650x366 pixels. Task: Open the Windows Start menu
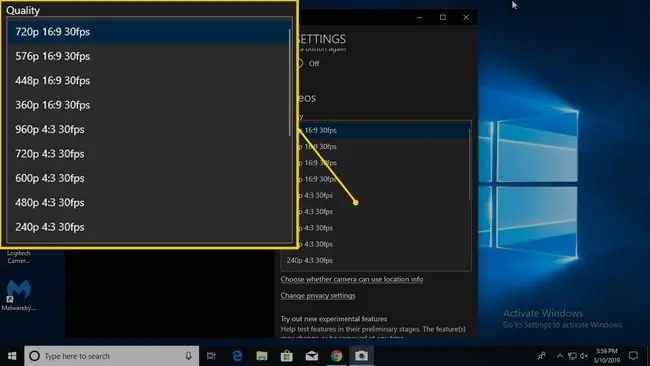[12, 356]
